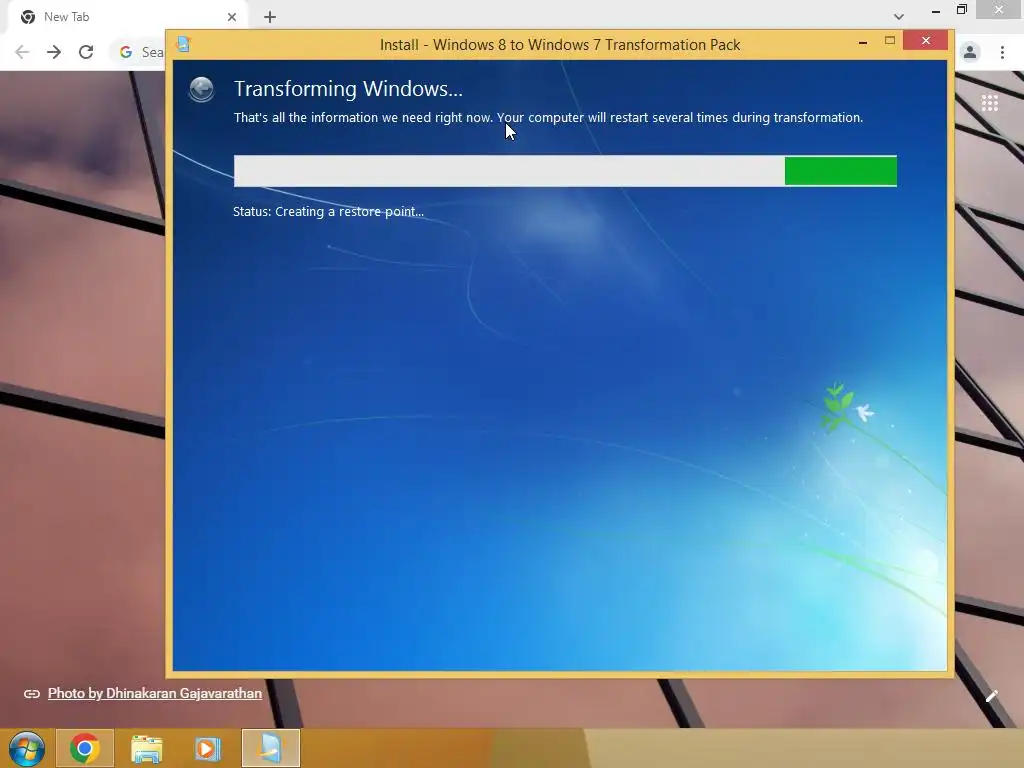Open the Windows Start orb
The image size is (1024, 768).
pos(27,748)
